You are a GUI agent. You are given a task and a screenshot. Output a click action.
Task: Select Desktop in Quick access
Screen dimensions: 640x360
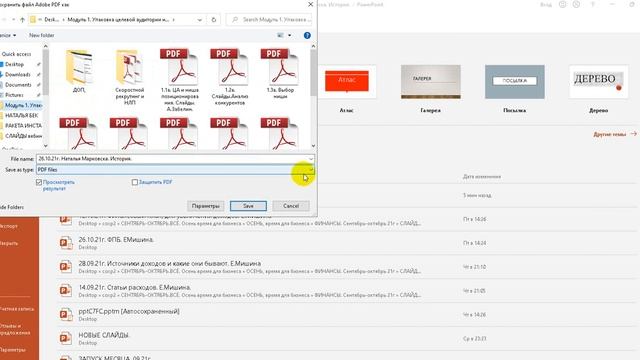tap(14, 64)
